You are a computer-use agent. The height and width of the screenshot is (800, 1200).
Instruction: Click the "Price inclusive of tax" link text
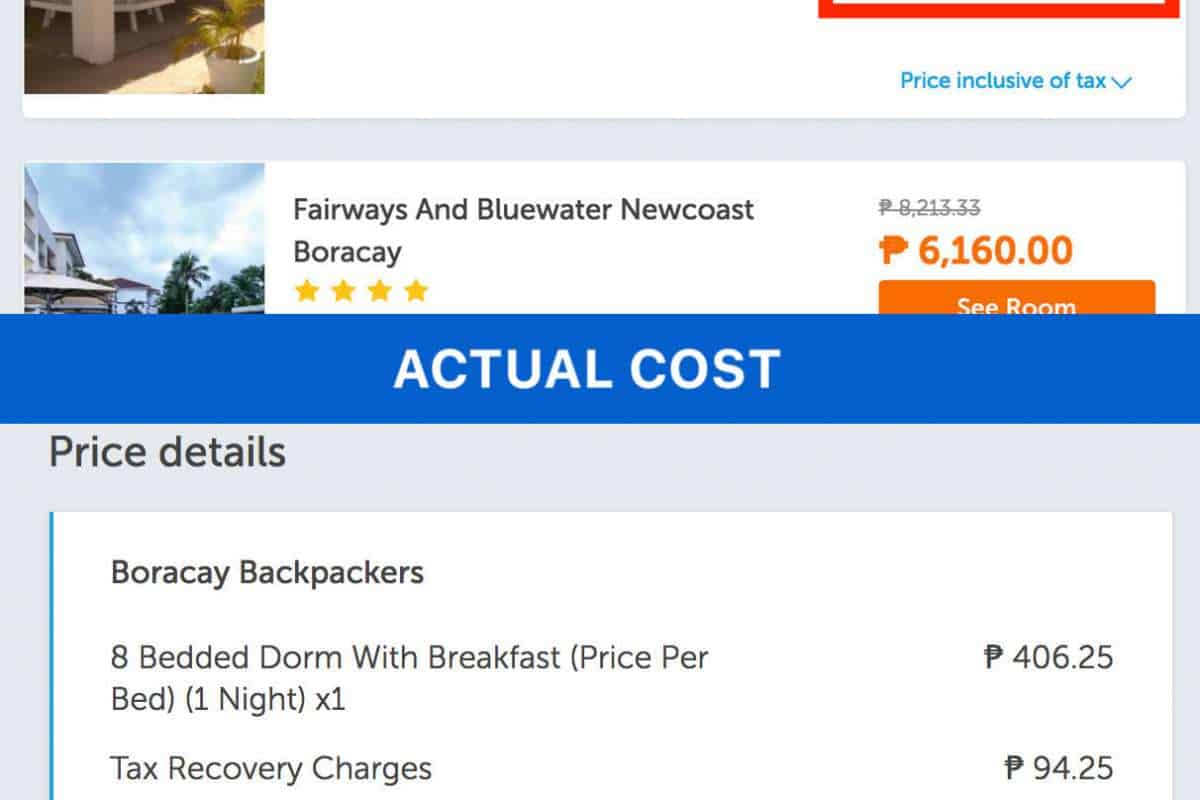click(1002, 81)
